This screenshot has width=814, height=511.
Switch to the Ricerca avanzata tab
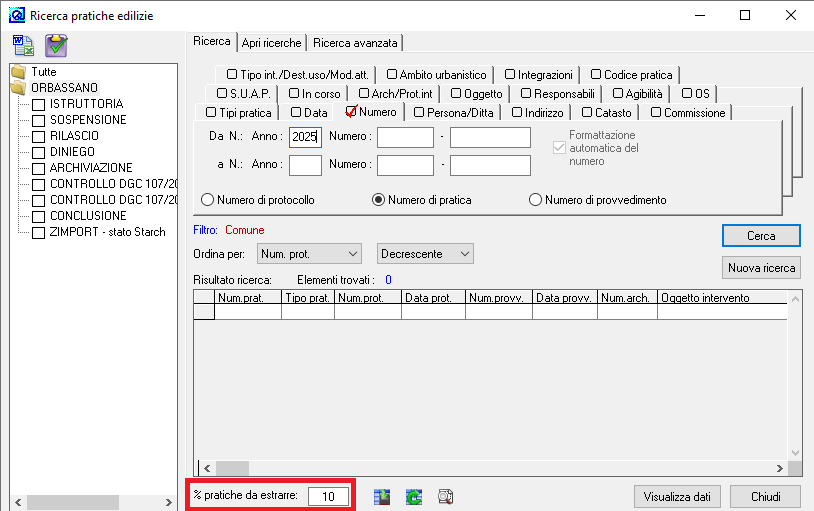pyautogui.click(x=356, y=43)
